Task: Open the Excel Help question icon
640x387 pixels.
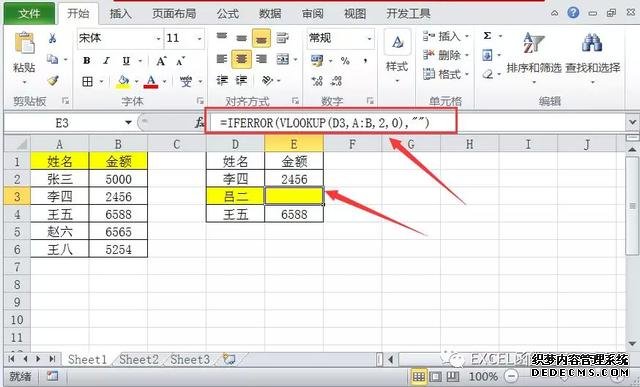Action: click(573, 13)
